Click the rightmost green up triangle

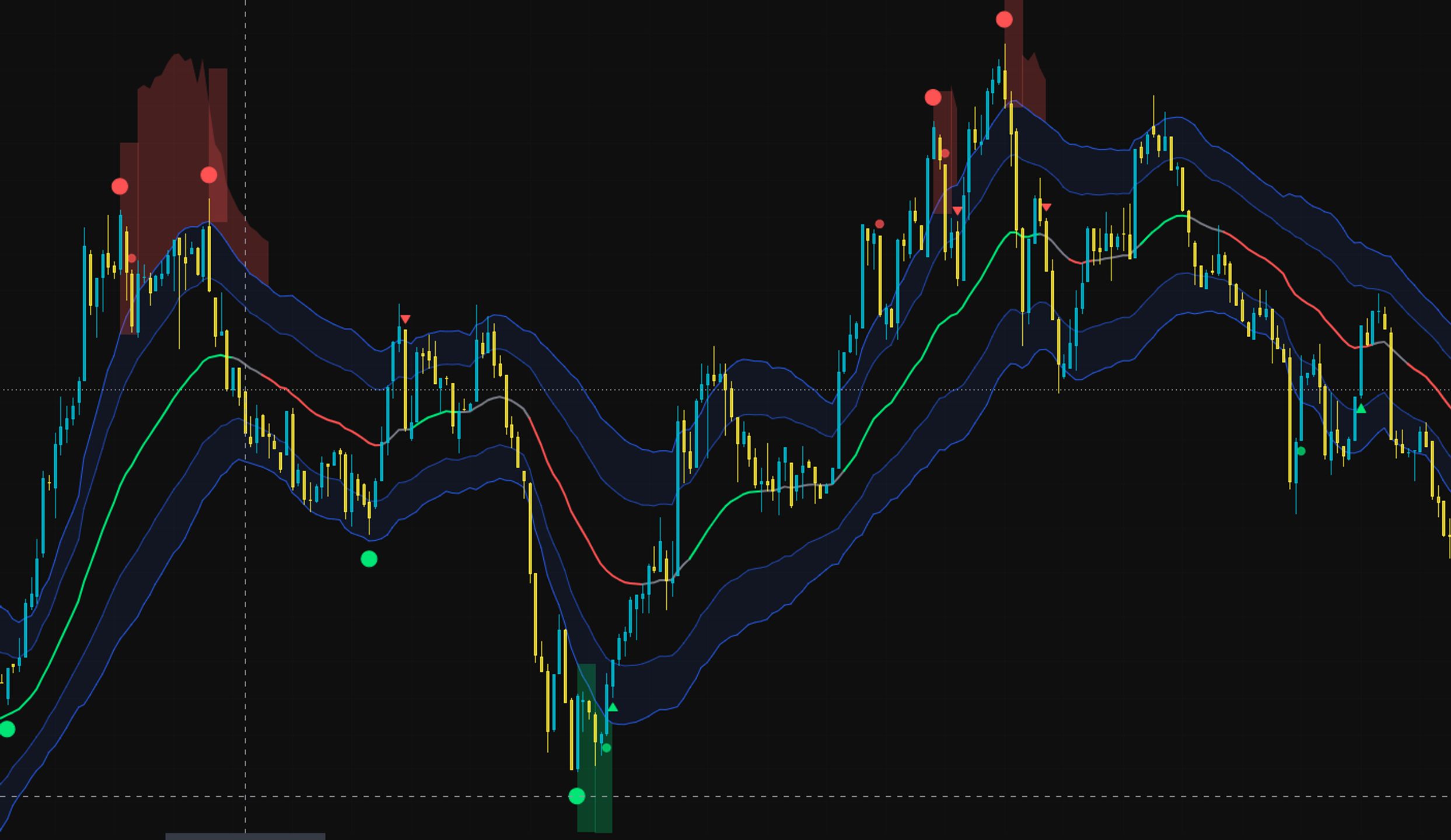[x=1361, y=409]
